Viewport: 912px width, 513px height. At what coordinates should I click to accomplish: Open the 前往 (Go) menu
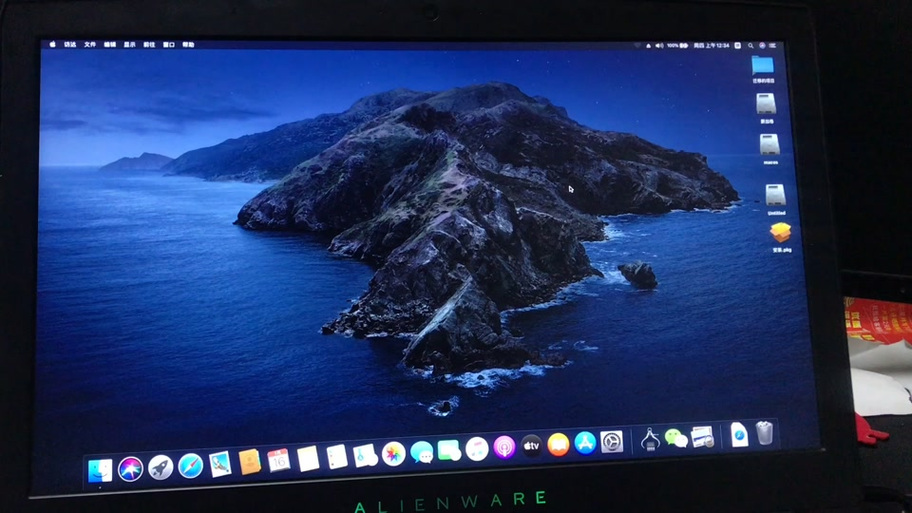pyautogui.click(x=149, y=44)
